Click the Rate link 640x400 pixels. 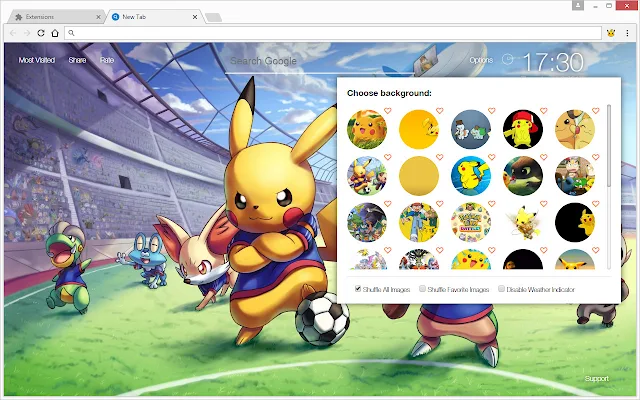(107, 60)
